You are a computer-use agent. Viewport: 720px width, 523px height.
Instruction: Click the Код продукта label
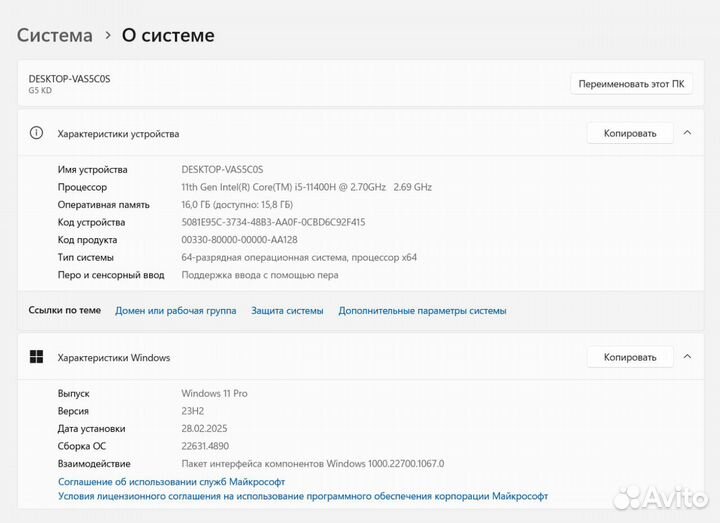coord(87,240)
